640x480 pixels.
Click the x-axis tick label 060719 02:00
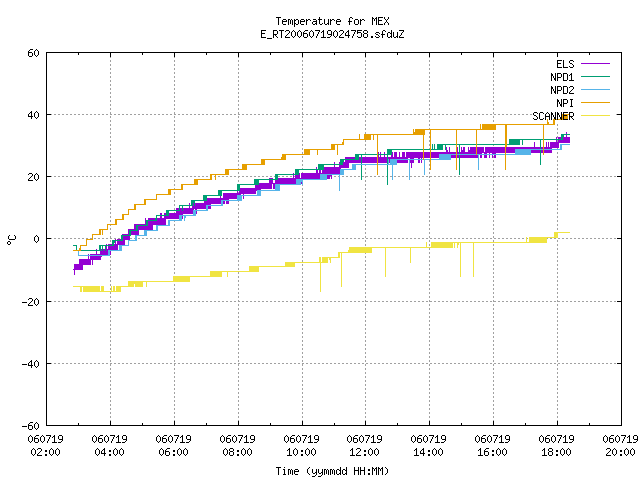tap(45, 446)
